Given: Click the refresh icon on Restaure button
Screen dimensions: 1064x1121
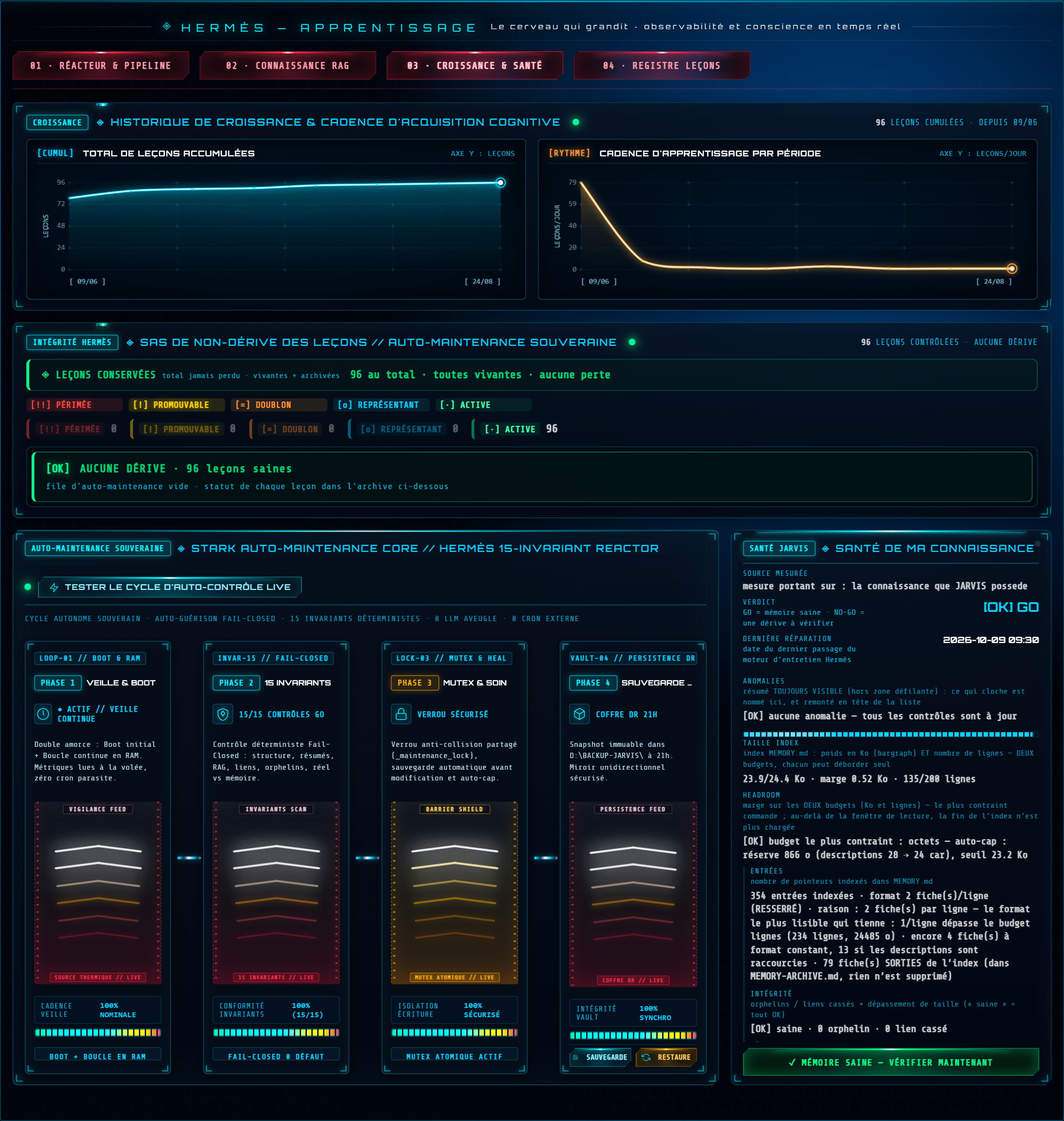Looking at the screenshot, I should point(646,1057).
